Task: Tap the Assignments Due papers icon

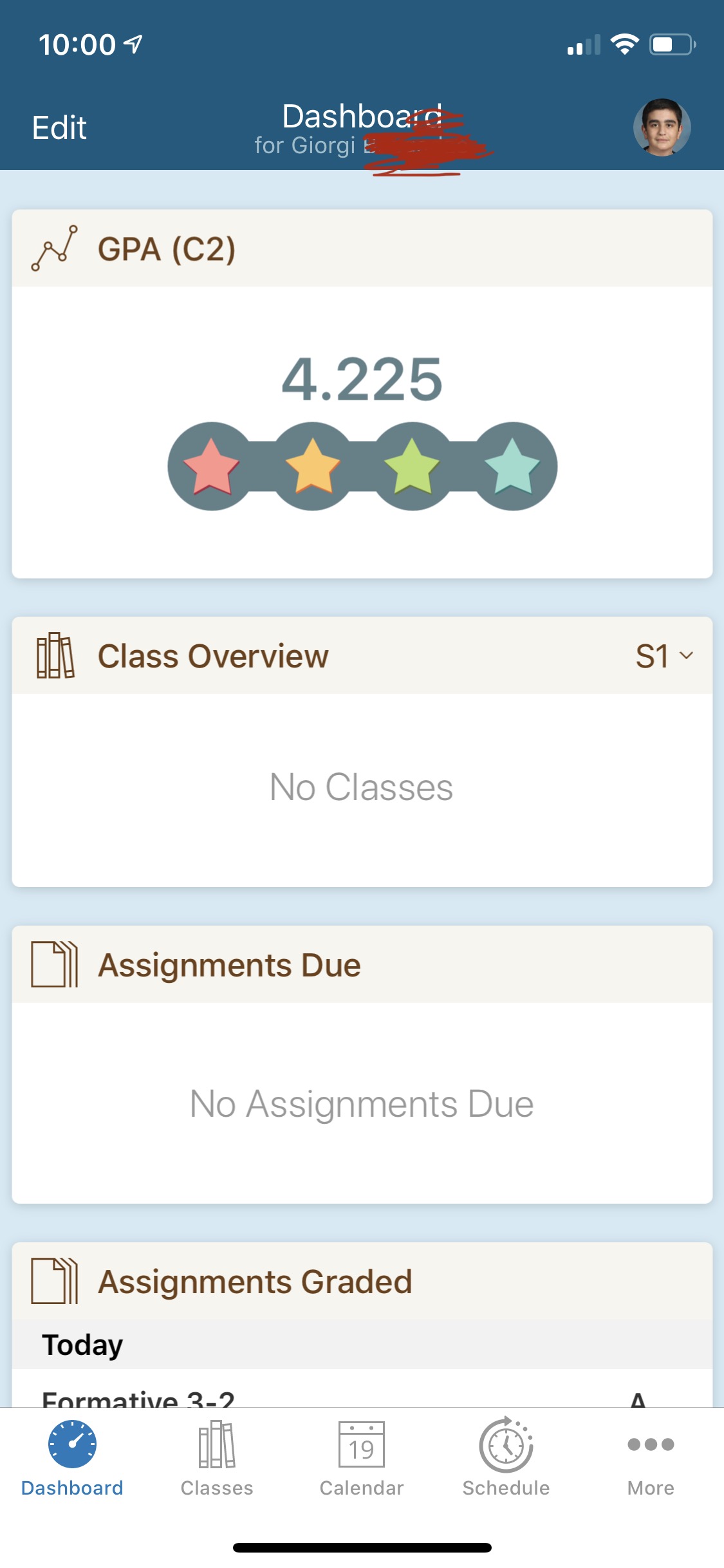Action: pyautogui.click(x=55, y=964)
